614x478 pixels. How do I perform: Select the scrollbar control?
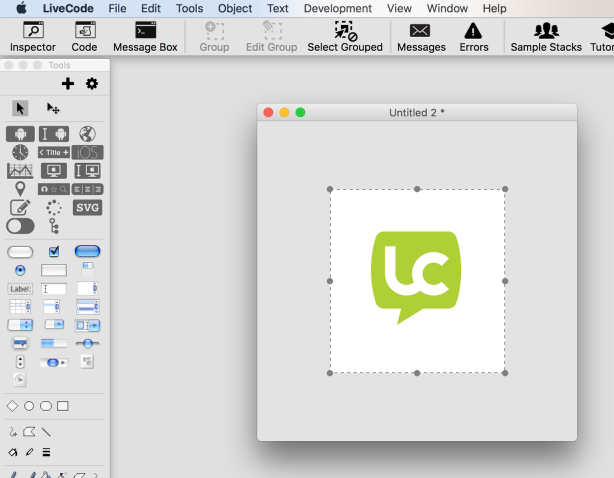coord(54,363)
